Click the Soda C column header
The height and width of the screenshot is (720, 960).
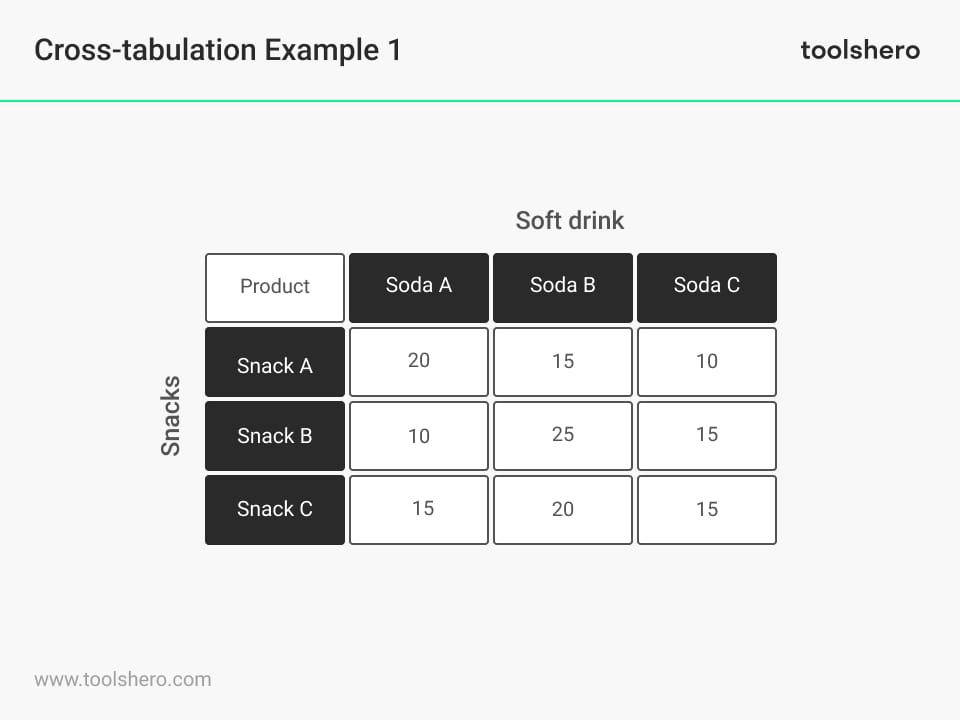[x=707, y=287]
